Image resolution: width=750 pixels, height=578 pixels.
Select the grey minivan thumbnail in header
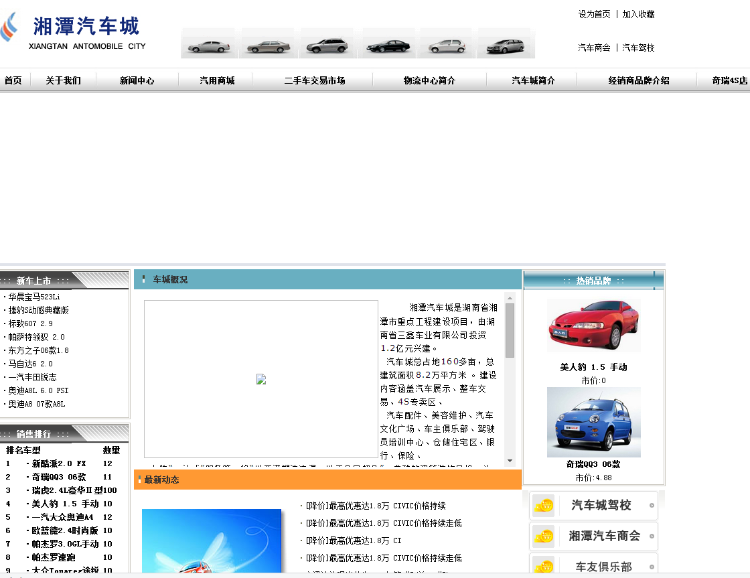coord(505,46)
